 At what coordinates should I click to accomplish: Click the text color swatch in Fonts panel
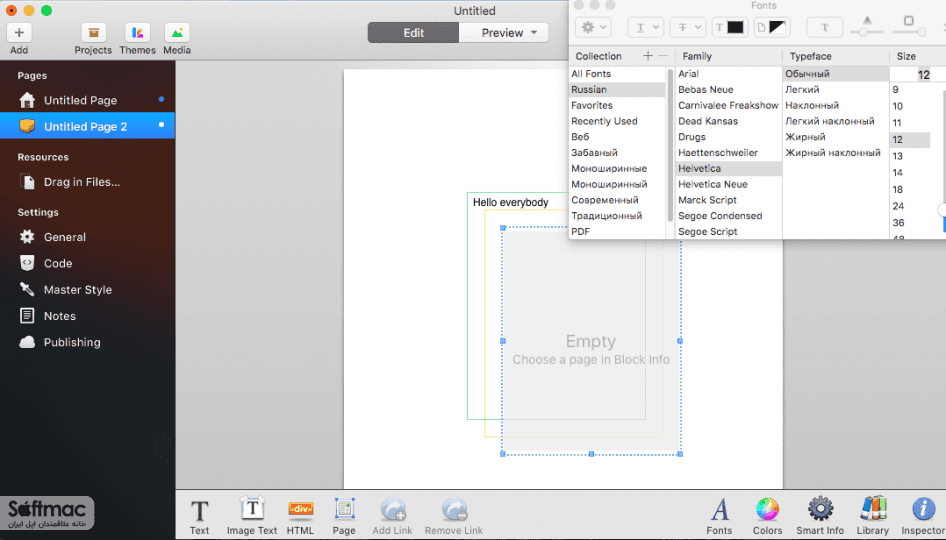point(735,27)
